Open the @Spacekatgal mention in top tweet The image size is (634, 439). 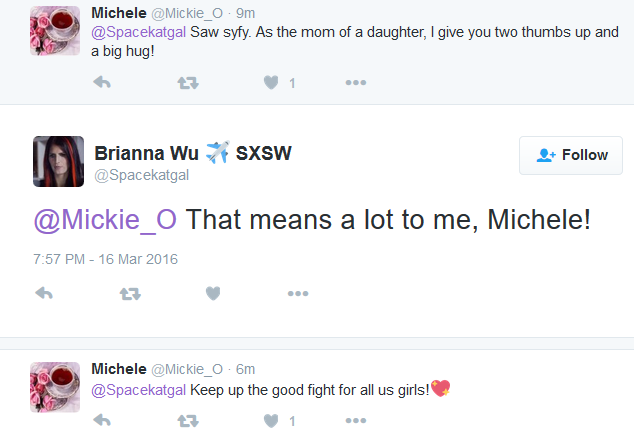(x=138, y=32)
